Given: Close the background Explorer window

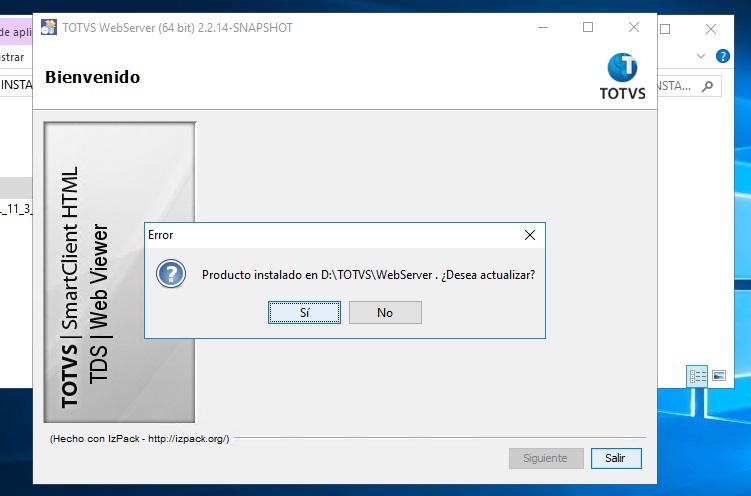Looking at the screenshot, I should 711,29.
